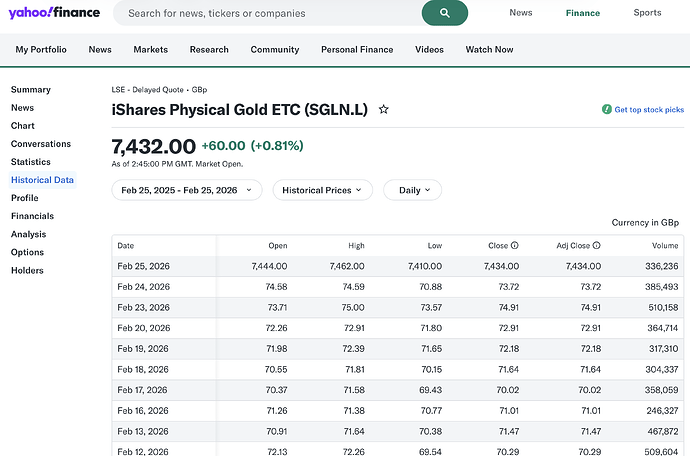Click the green search magnifier button

point(438,13)
